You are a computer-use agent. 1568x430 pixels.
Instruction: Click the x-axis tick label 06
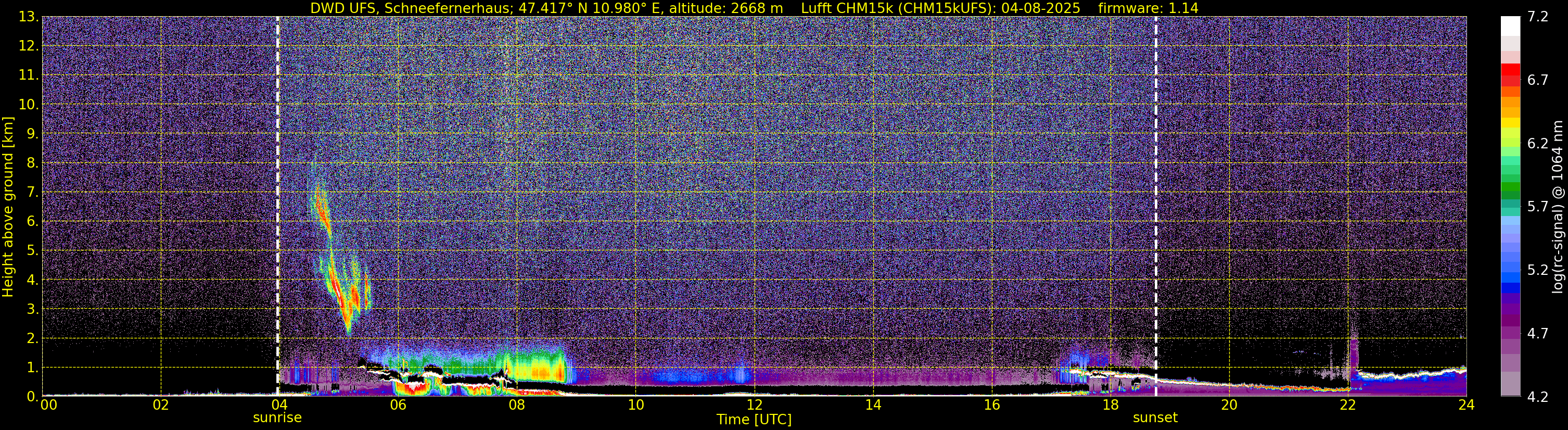(398, 405)
